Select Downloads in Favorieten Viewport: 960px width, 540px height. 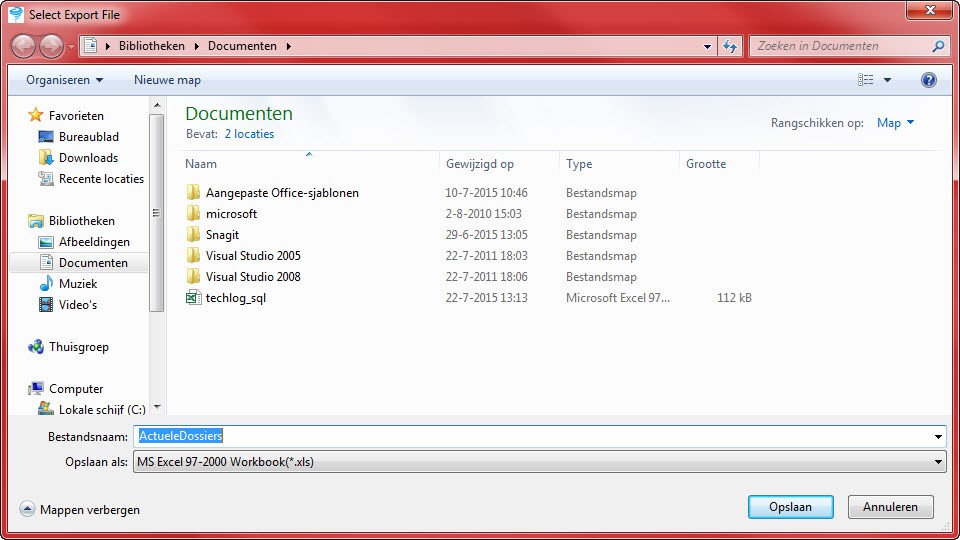[88, 158]
